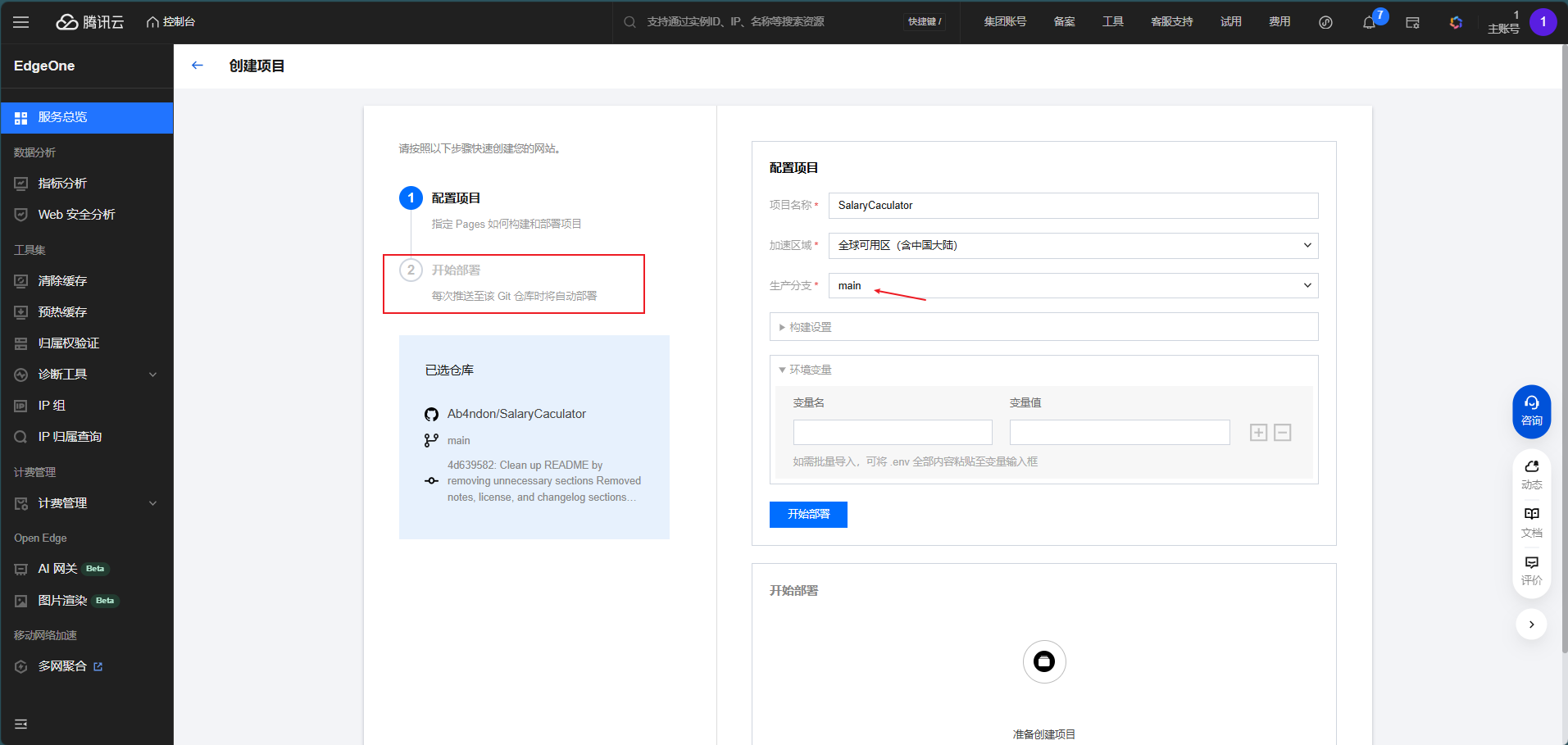Open 清除缓存 from the sidebar

click(x=62, y=281)
